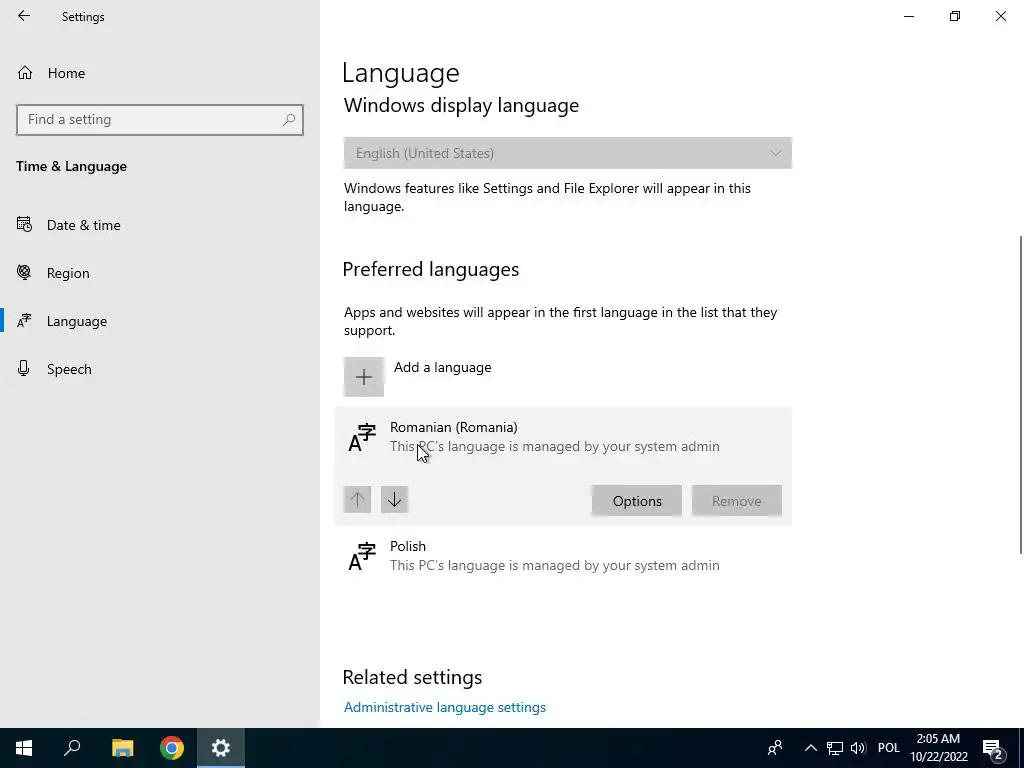Open the Windows display language dropdown

568,153
